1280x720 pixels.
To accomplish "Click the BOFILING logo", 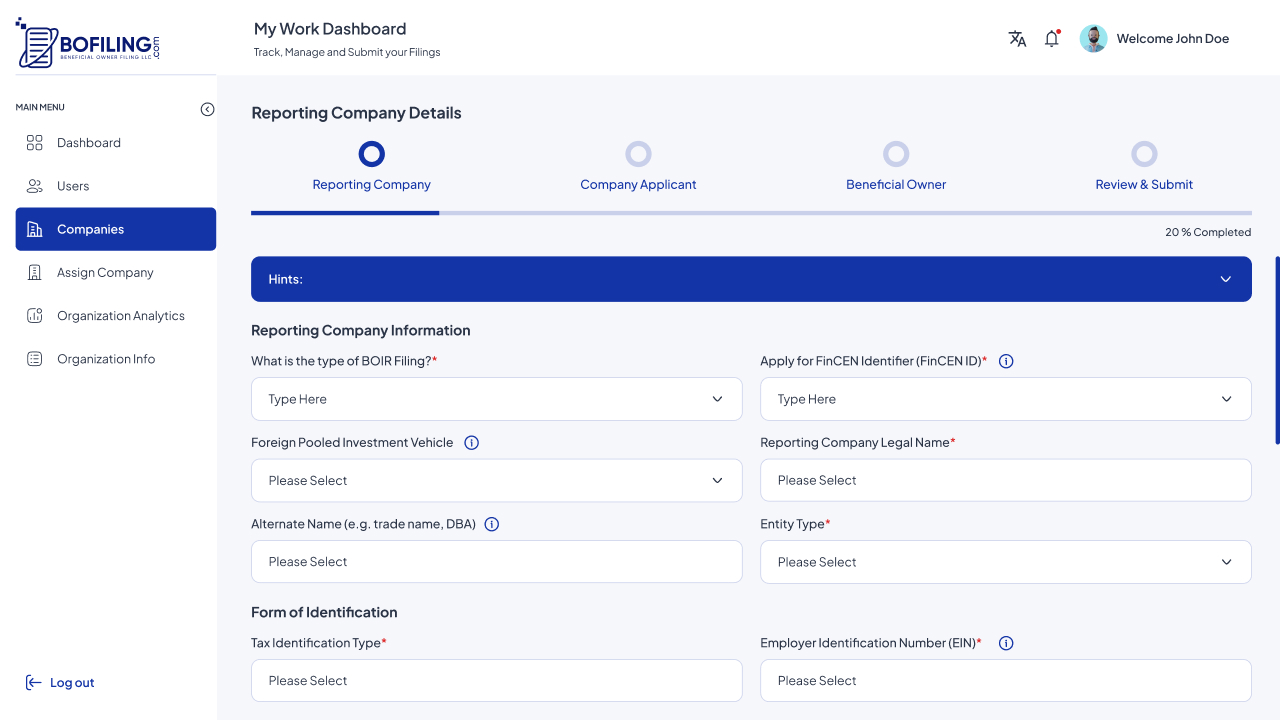I will [x=88, y=44].
